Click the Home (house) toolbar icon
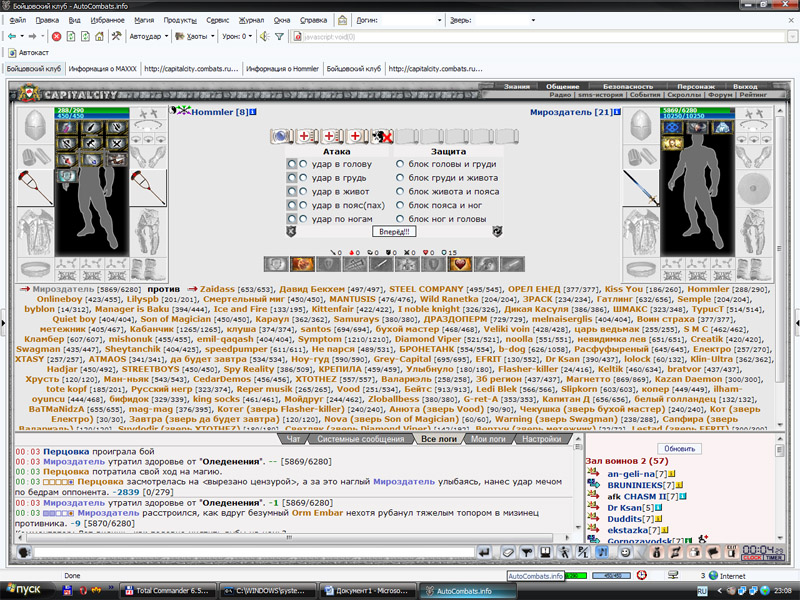The image size is (800, 600). pyautogui.click(x=99, y=36)
